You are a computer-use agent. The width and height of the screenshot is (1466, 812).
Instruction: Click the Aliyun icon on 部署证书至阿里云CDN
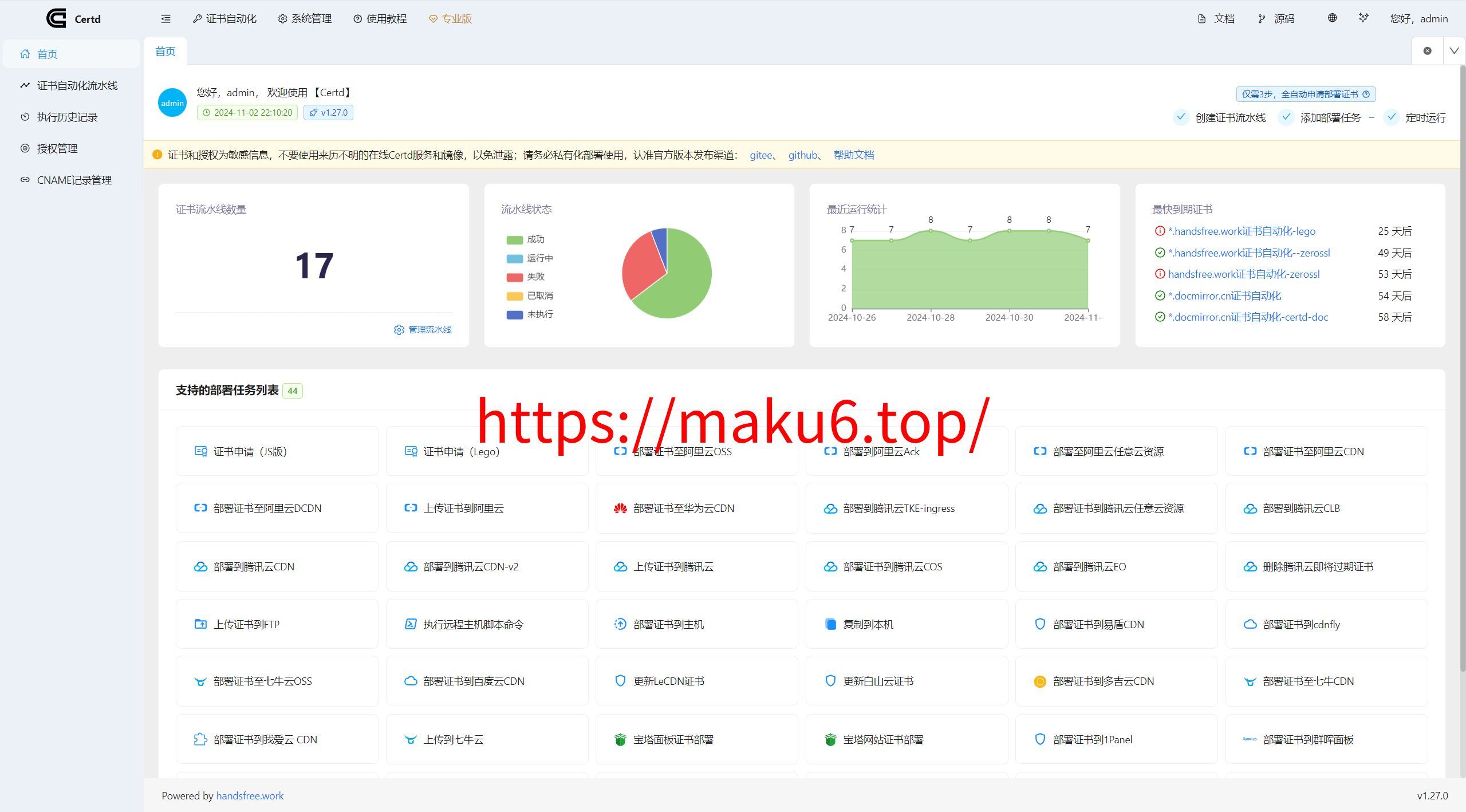point(1250,451)
